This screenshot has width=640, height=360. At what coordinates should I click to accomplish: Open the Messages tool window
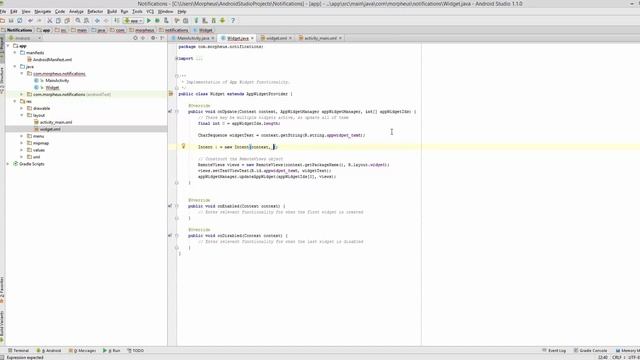coord(82,350)
